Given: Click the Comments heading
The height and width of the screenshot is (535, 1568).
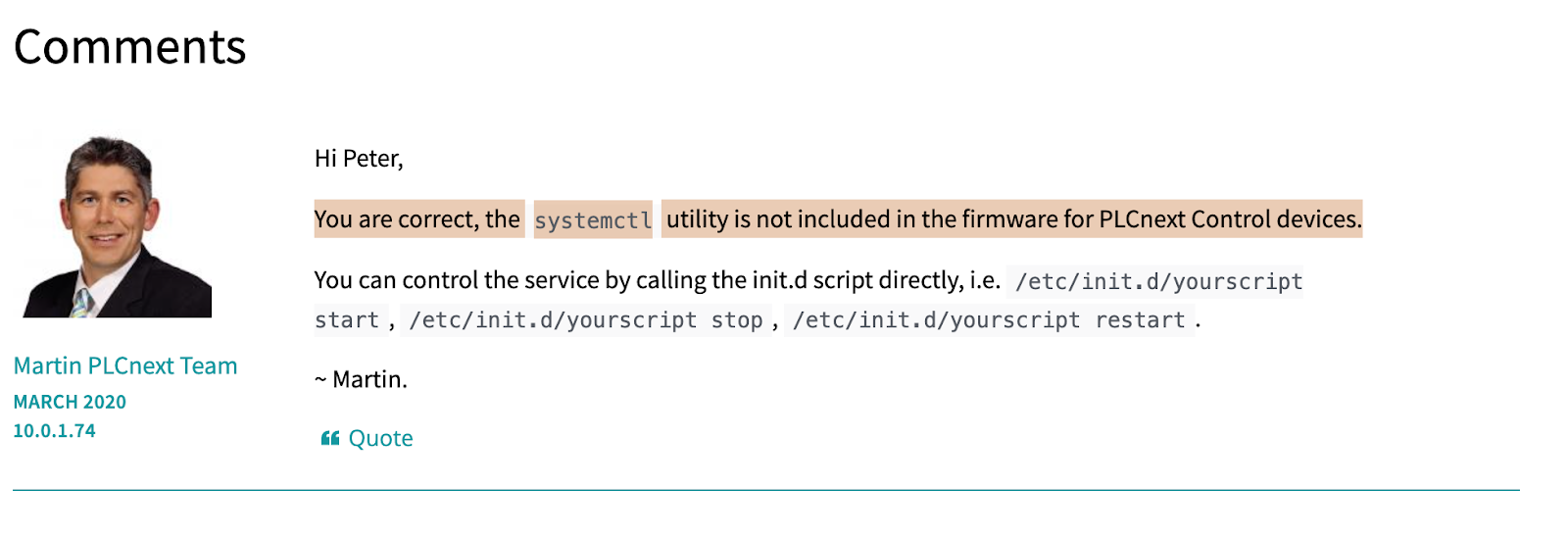Looking at the screenshot, I should coord(129,46).
